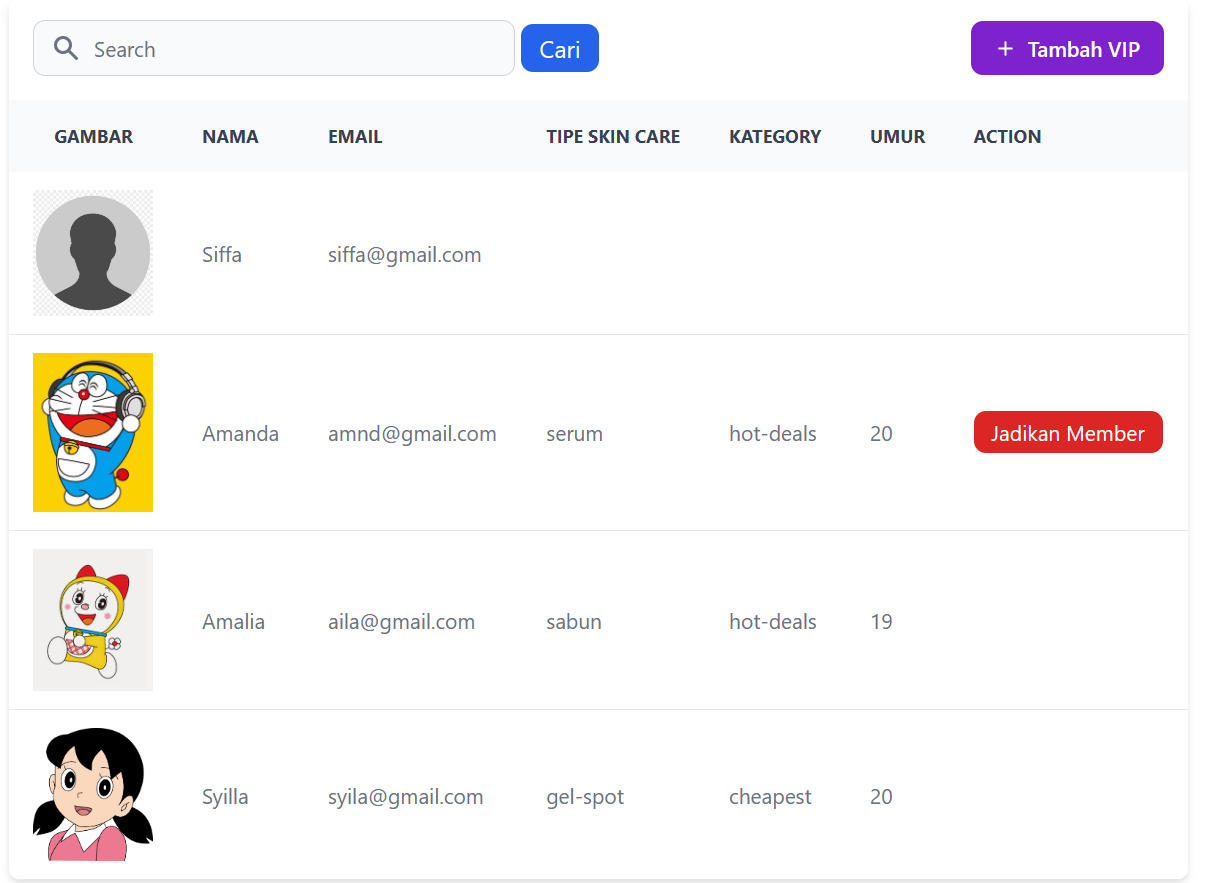
Task: Open Amanda's Doraemon profile picture
Action: 93,432
